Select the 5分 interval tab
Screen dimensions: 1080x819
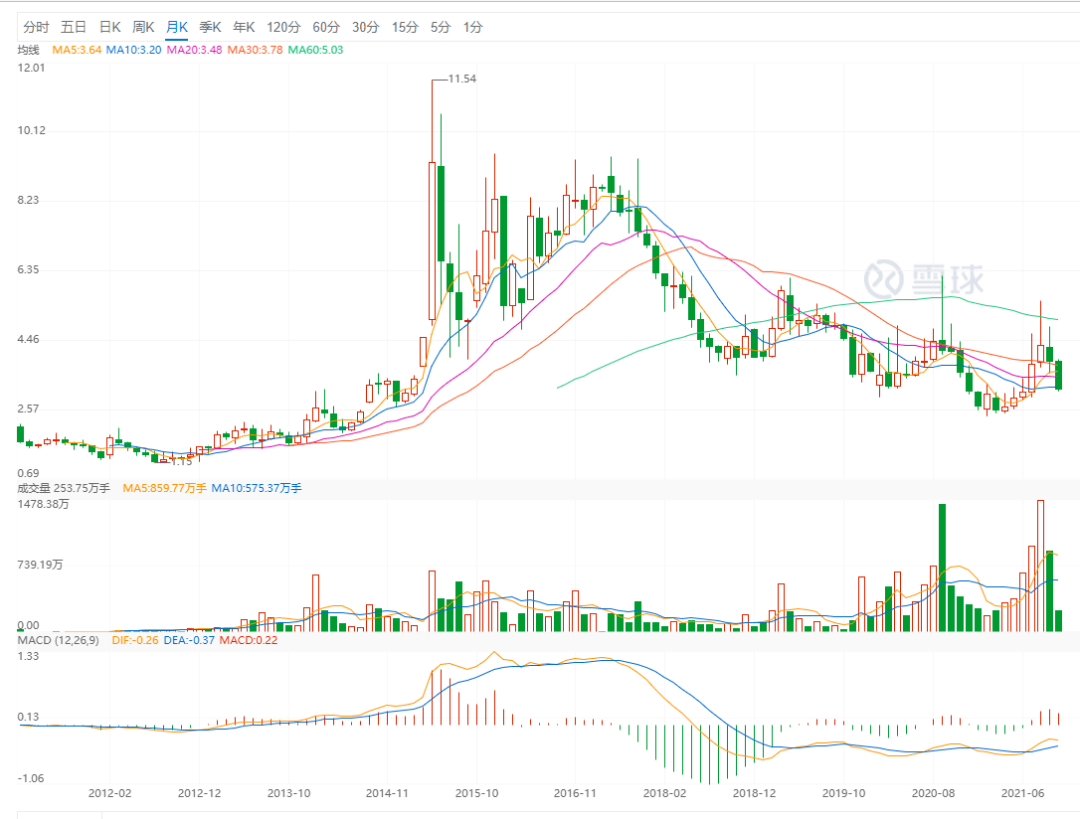(x=441, y=28)
